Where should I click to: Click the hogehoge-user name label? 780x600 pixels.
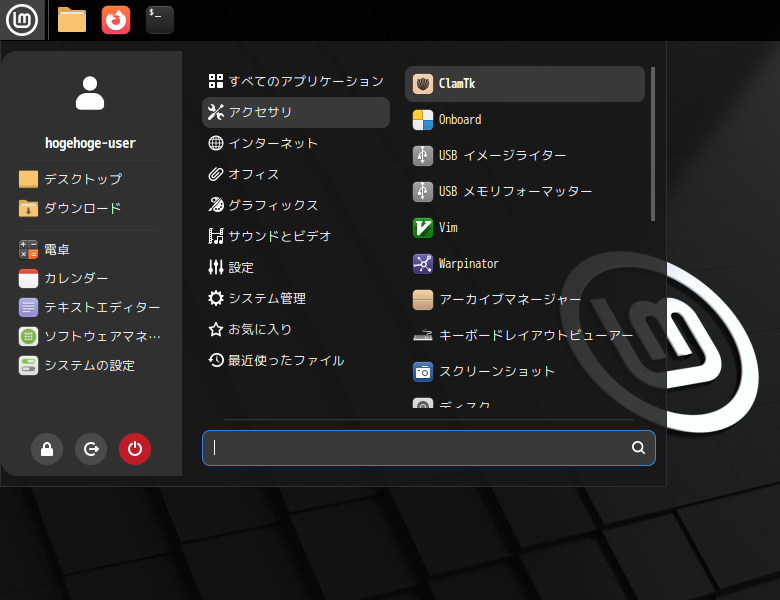(90, 143)
